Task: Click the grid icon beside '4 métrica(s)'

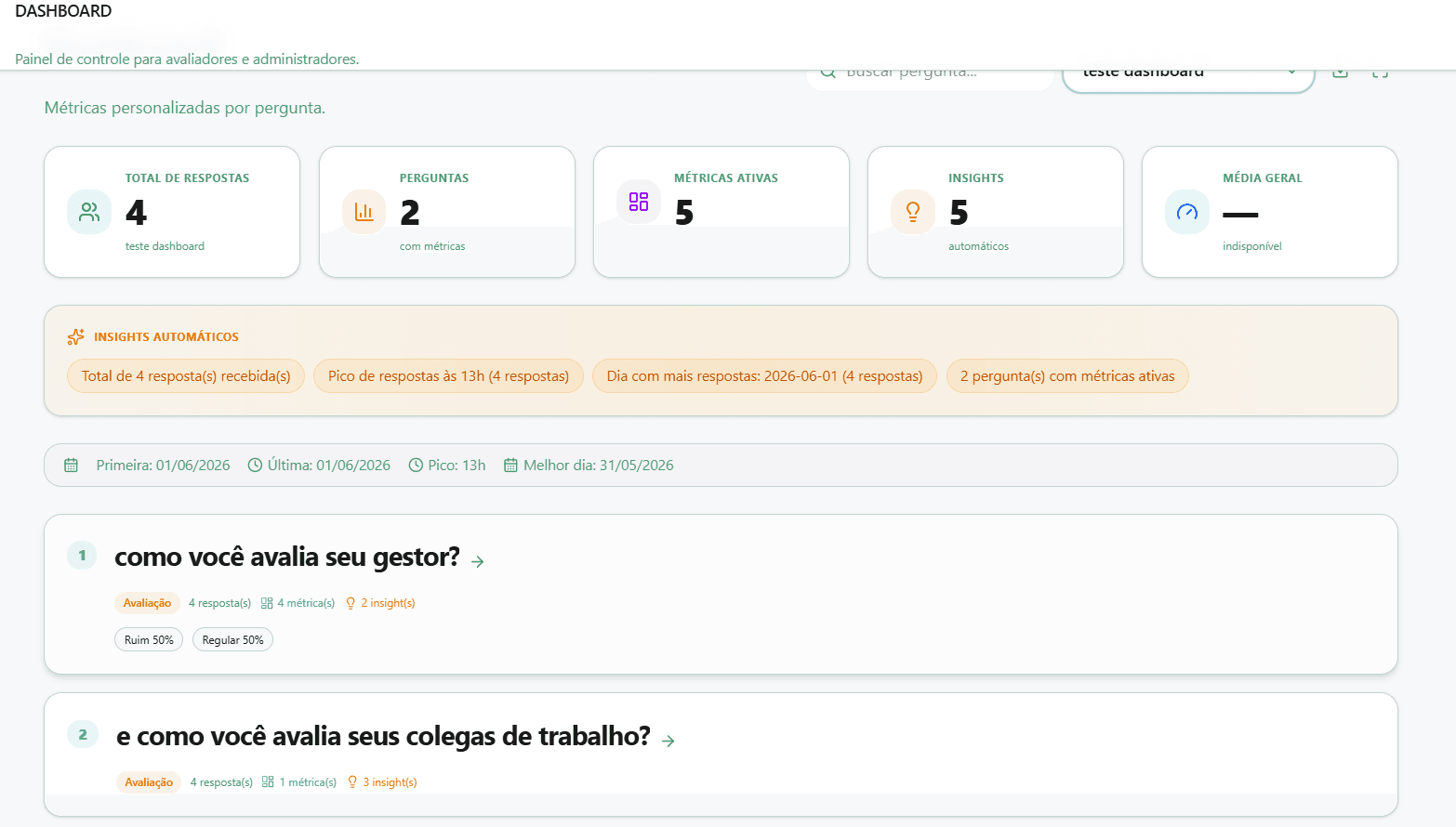Action: point(267,603)
